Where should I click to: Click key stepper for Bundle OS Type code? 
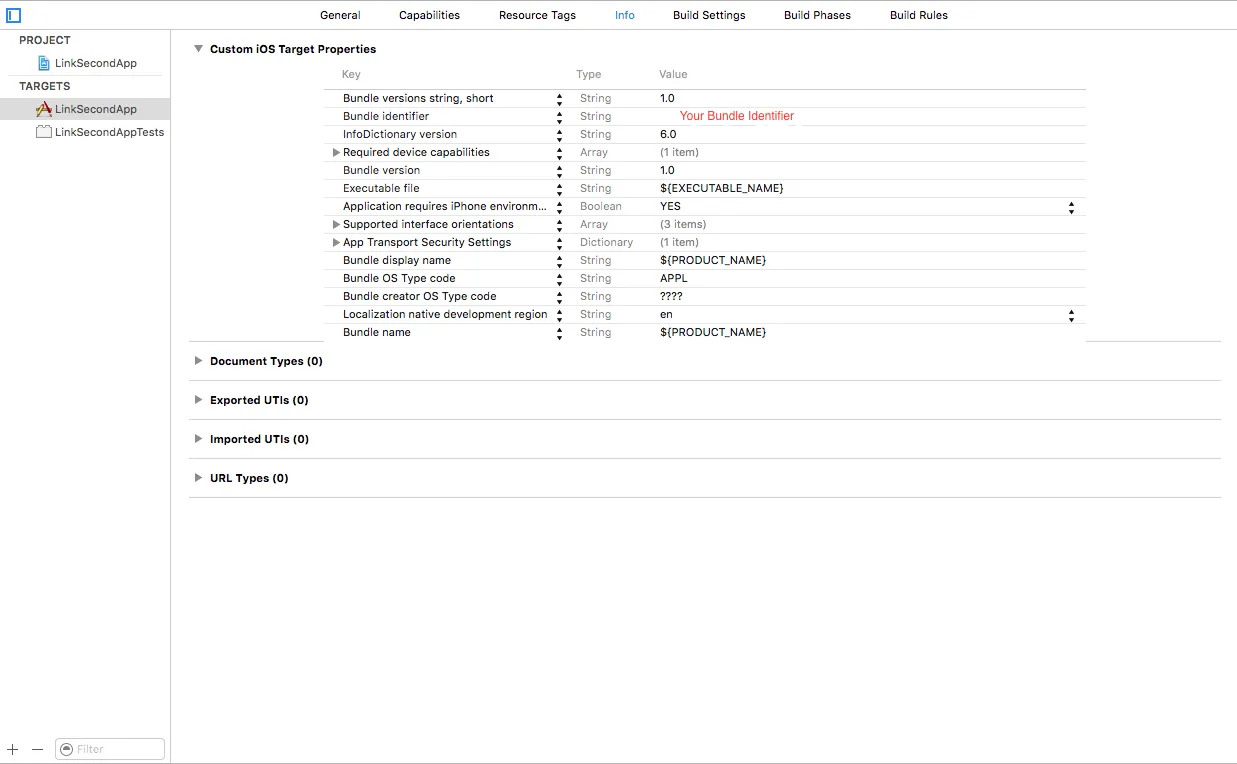[559, 279]
